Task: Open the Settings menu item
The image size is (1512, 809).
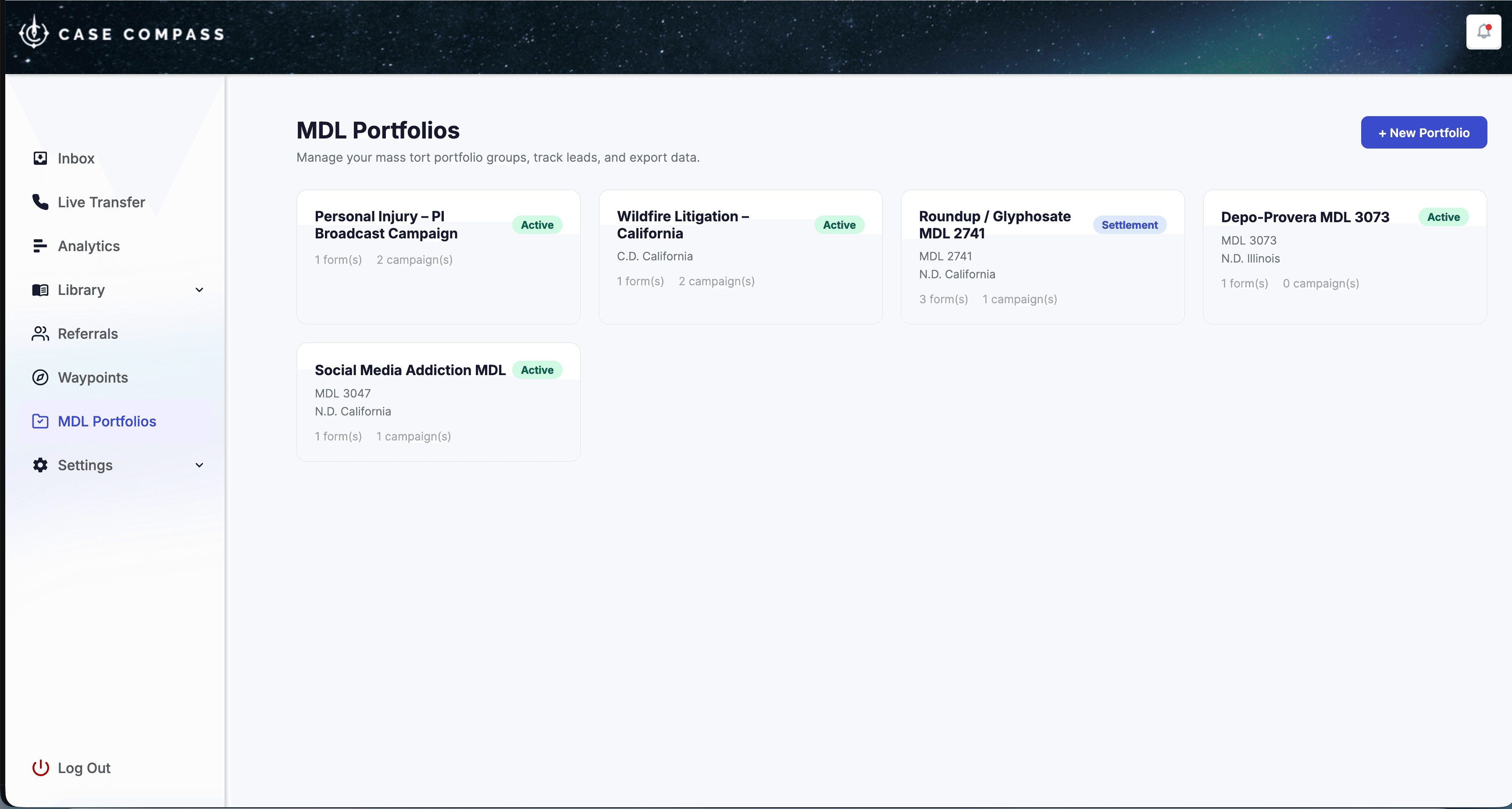Action: coord(85,465)
